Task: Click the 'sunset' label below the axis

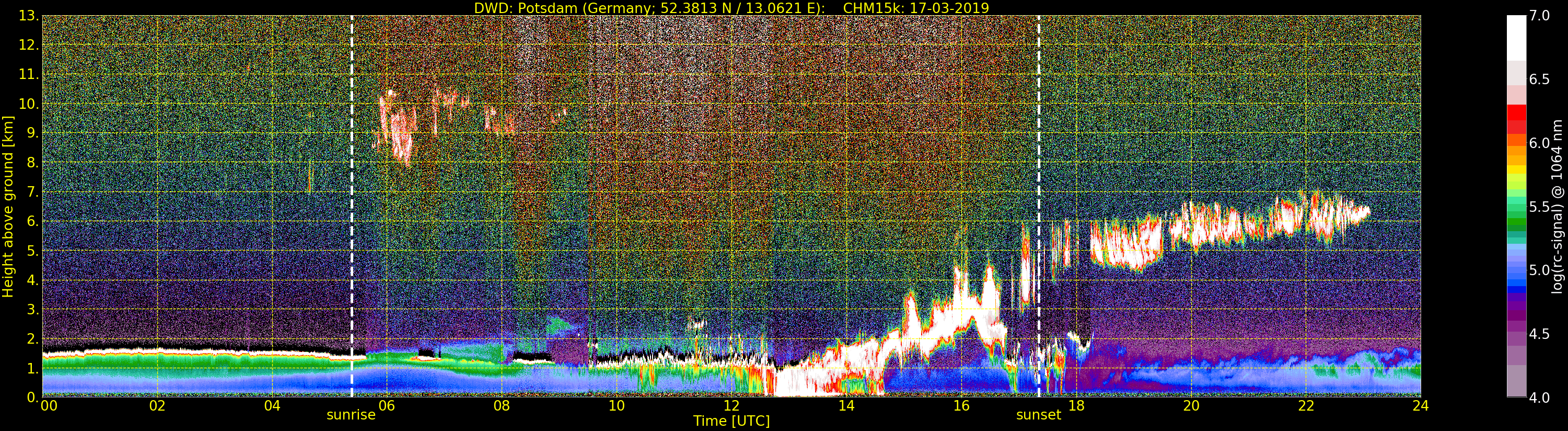Action: (x=1038, y=415)
